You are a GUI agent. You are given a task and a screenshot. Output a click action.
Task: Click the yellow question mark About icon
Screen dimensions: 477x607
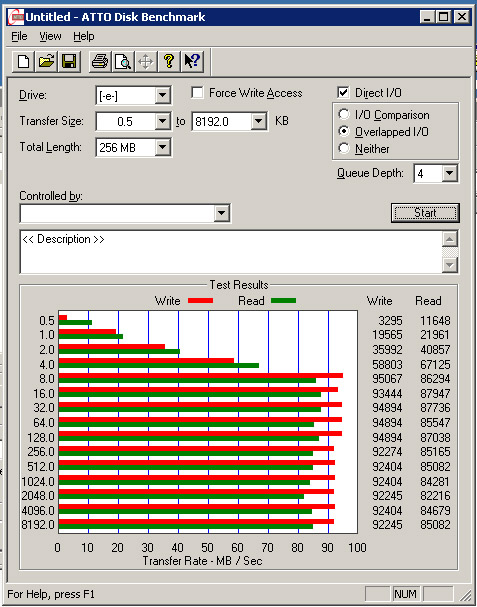[169, 62]
